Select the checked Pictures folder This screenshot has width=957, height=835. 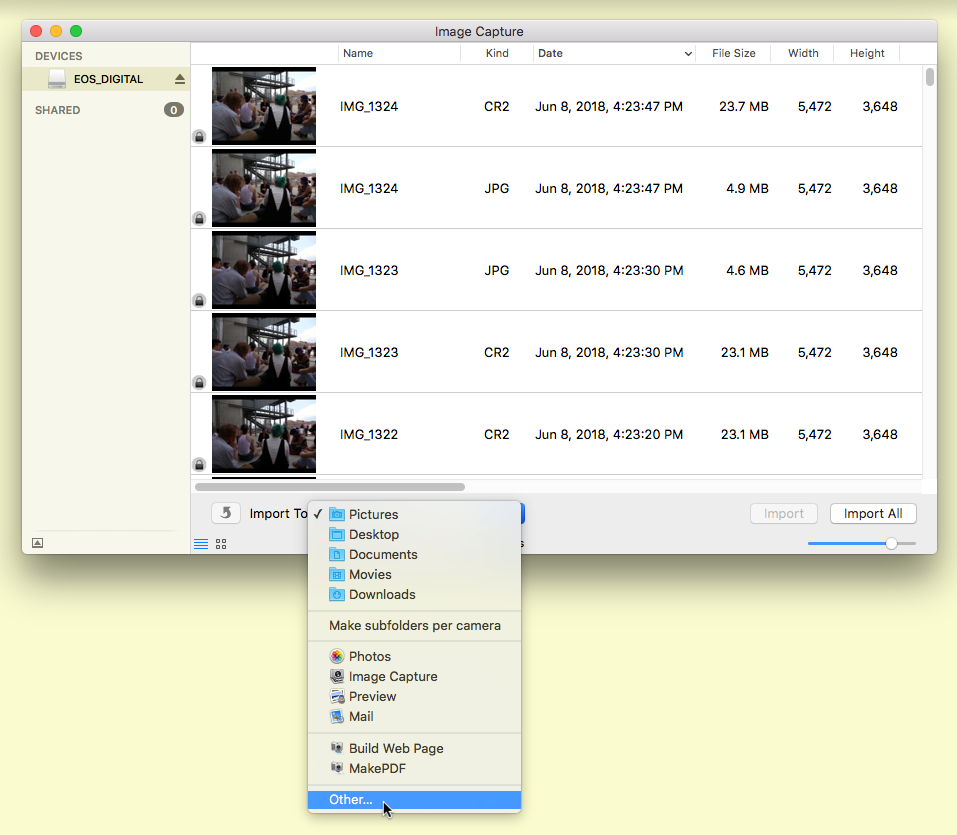coord(373,514)
